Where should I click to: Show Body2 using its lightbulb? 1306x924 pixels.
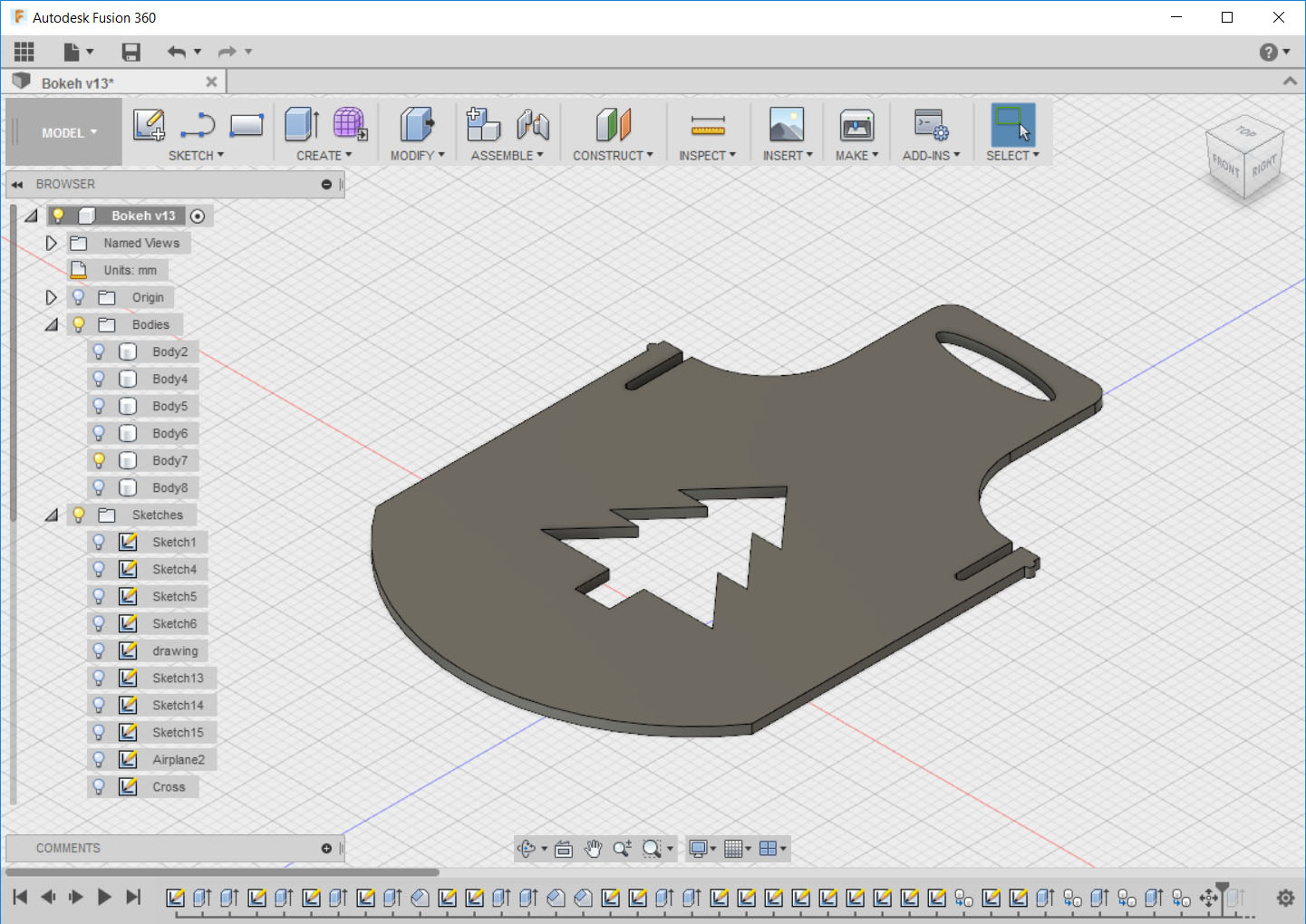coord(99,351)
